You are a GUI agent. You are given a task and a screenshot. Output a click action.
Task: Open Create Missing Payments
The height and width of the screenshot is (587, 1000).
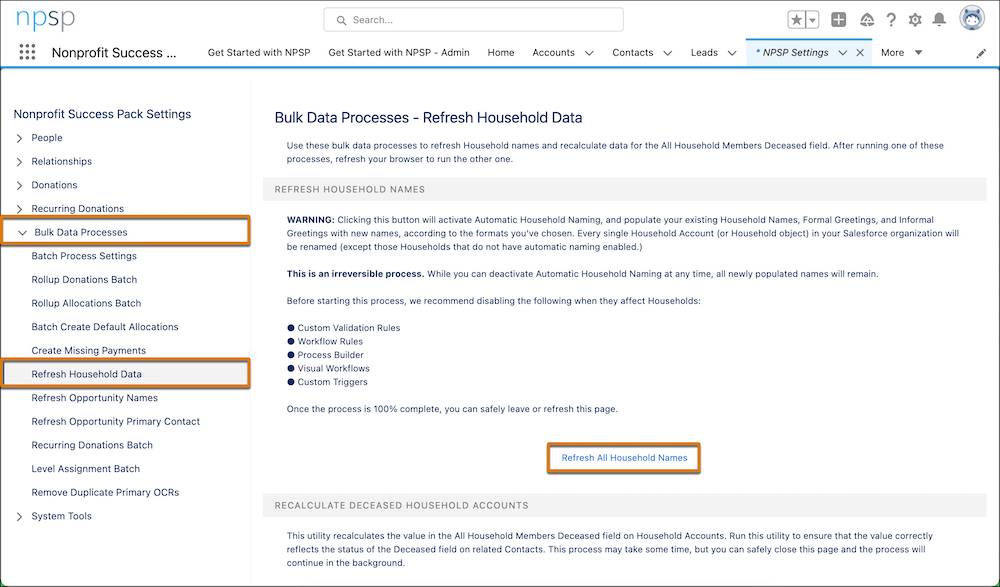[x=88, y=350]
